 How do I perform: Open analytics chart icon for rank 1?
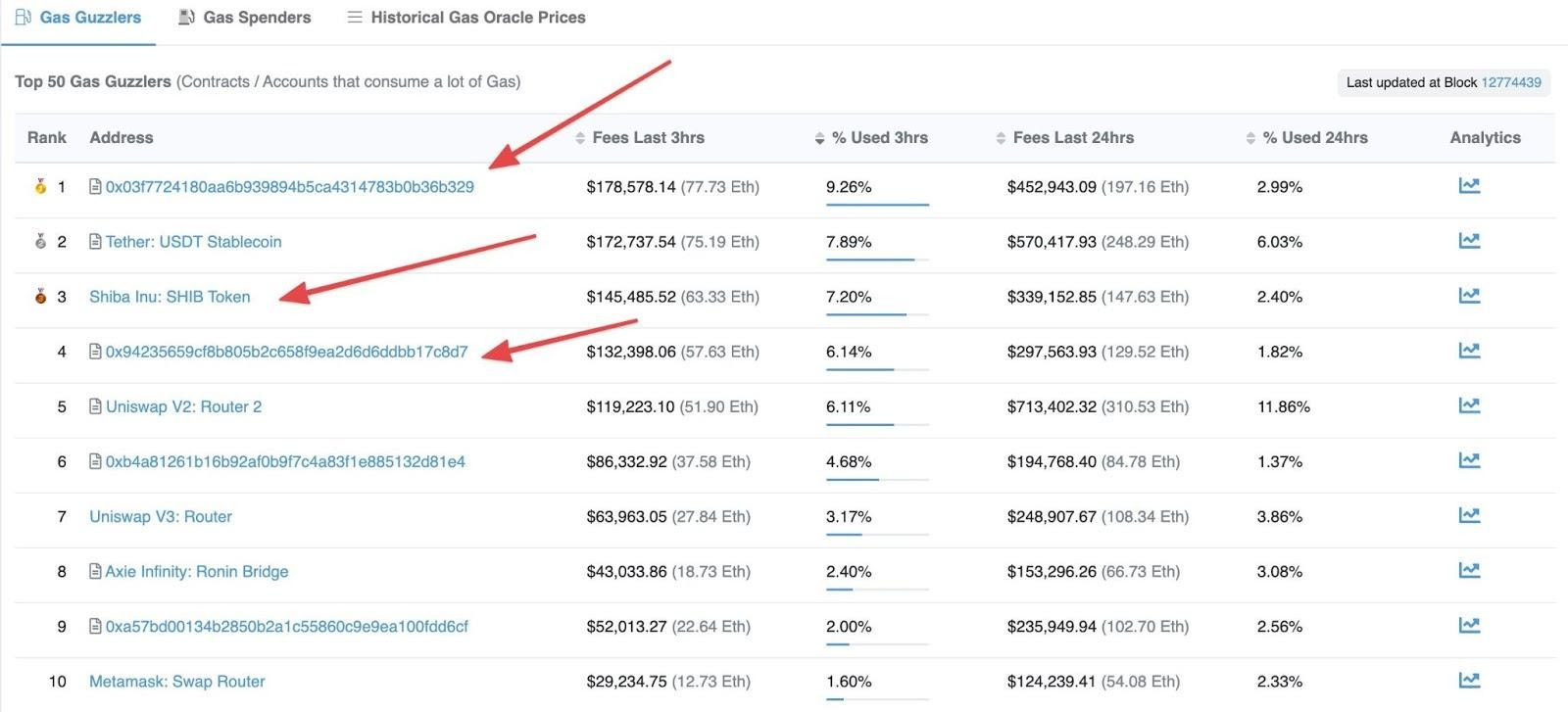1469,186
